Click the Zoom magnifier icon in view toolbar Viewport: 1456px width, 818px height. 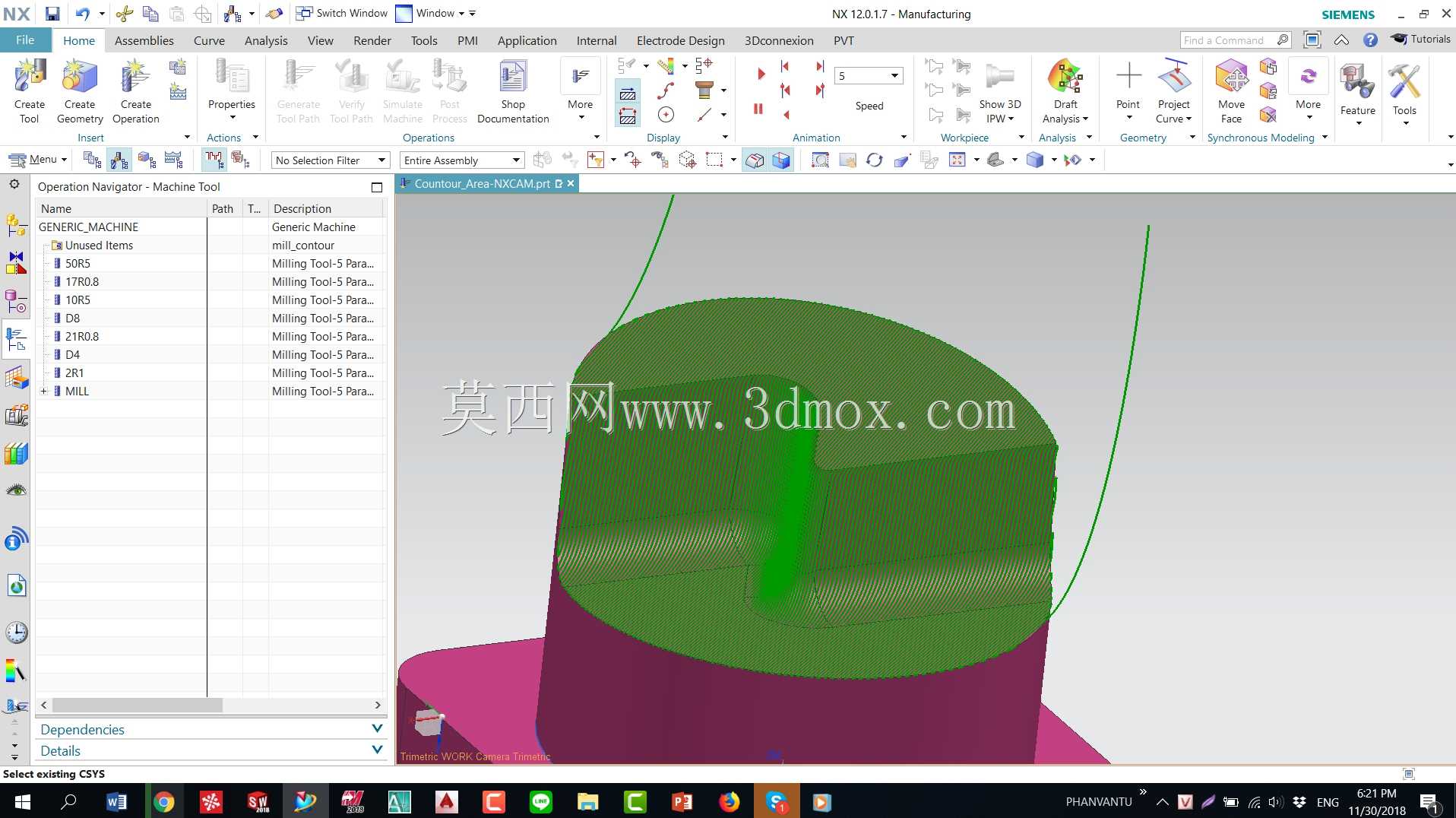(820, 160)
